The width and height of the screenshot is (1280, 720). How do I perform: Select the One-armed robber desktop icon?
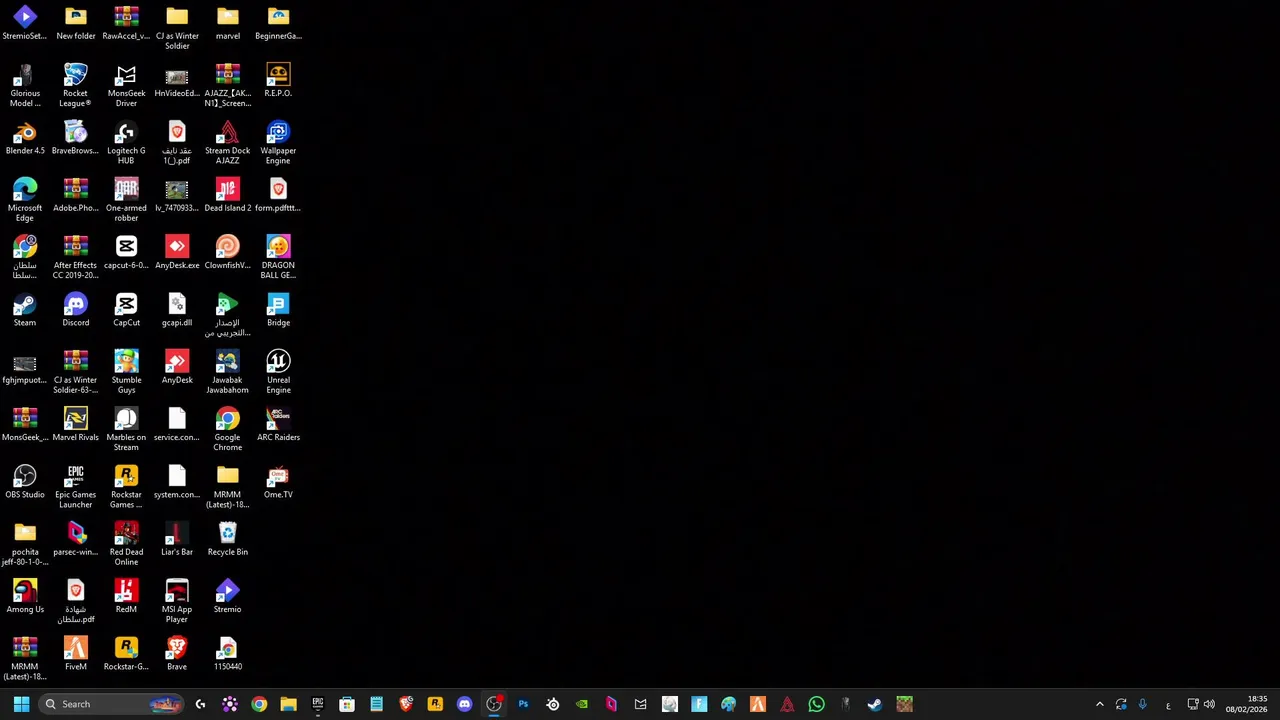(x=126, y=200)
